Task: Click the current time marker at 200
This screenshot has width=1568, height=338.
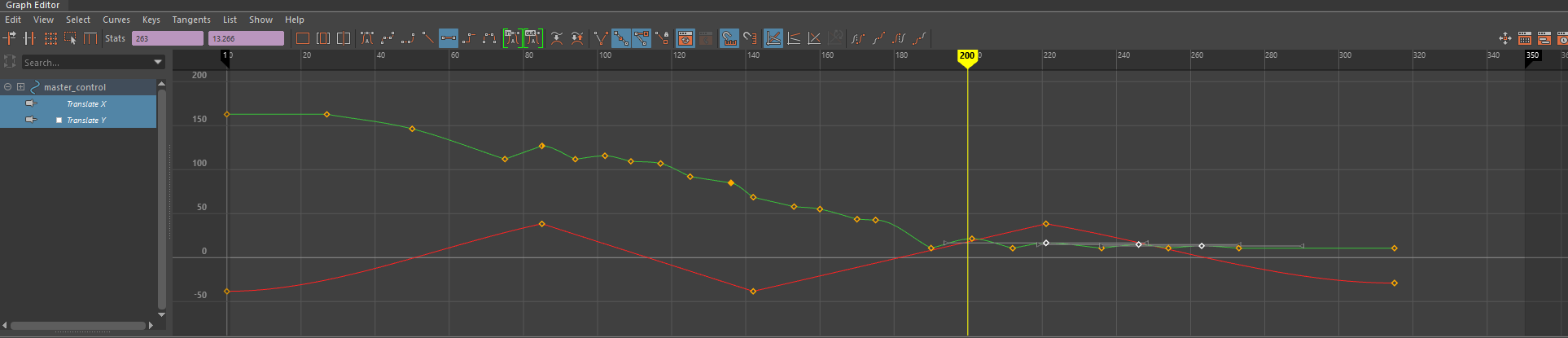Action: 967,58
